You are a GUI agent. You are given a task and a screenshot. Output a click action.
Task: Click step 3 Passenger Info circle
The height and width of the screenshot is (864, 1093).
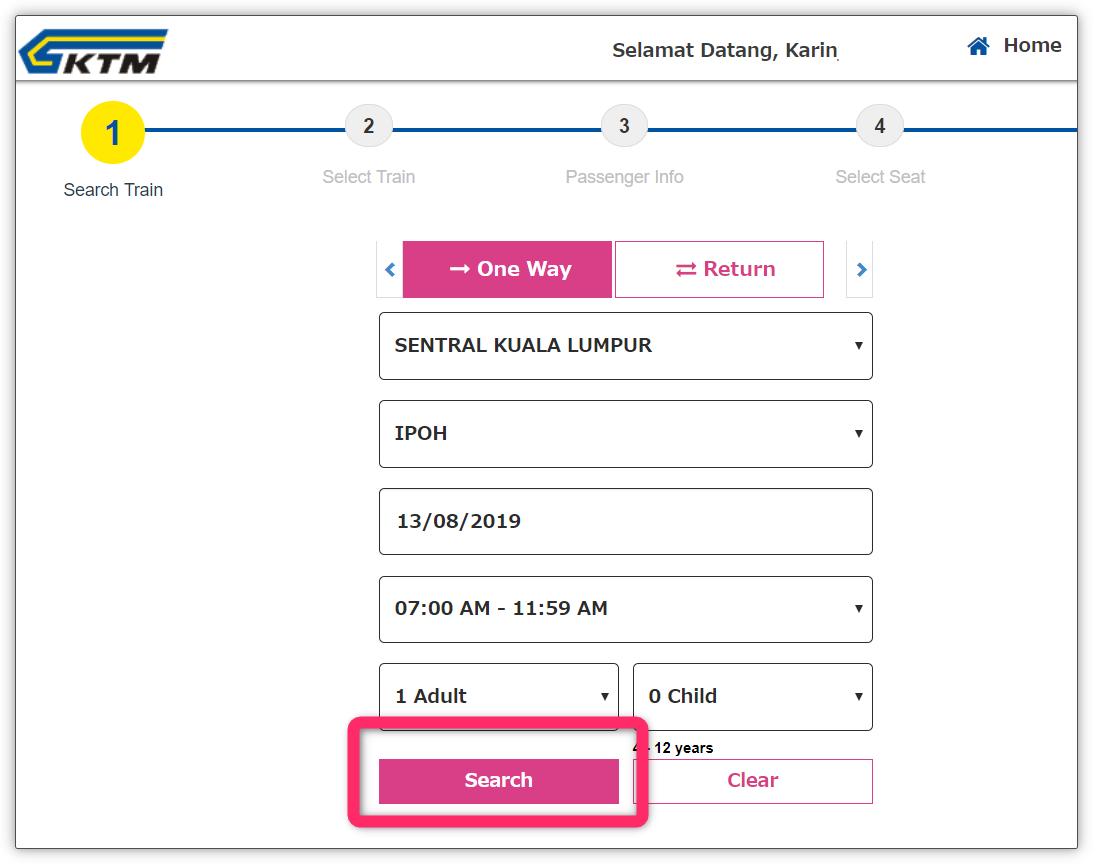coord(624,127)
